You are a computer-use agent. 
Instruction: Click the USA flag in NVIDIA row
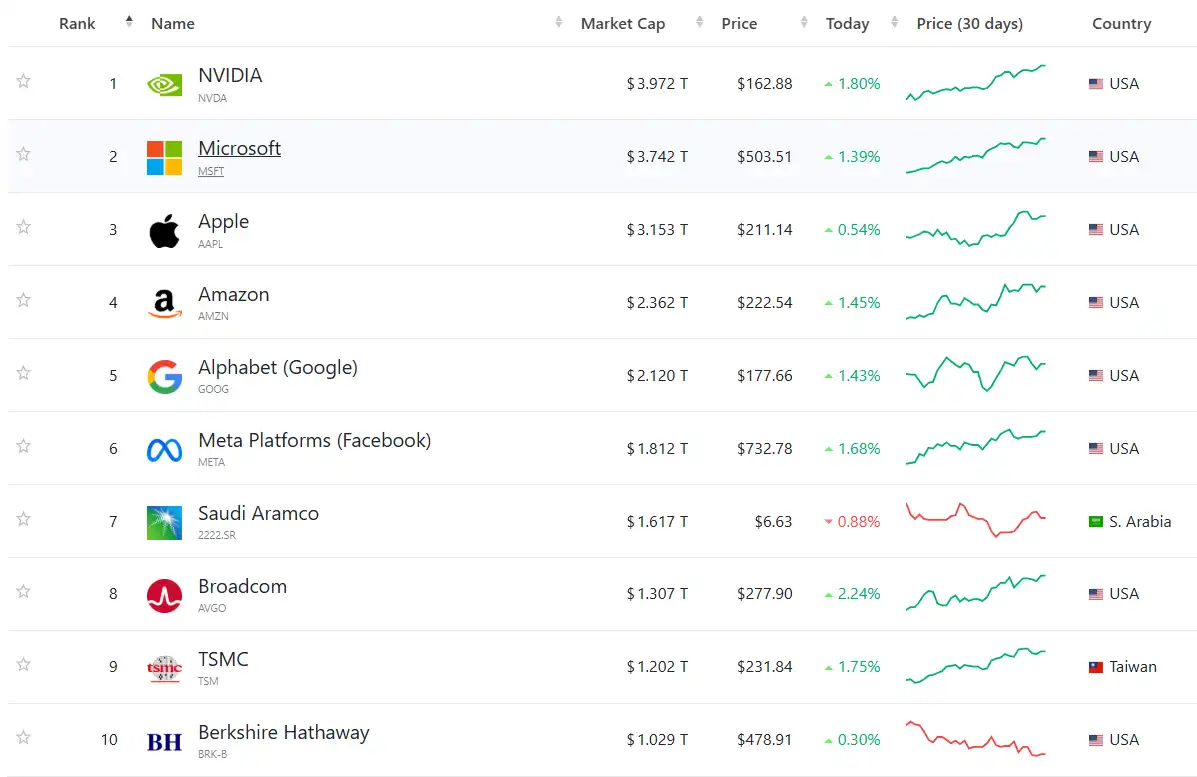tap(1095, 84)
